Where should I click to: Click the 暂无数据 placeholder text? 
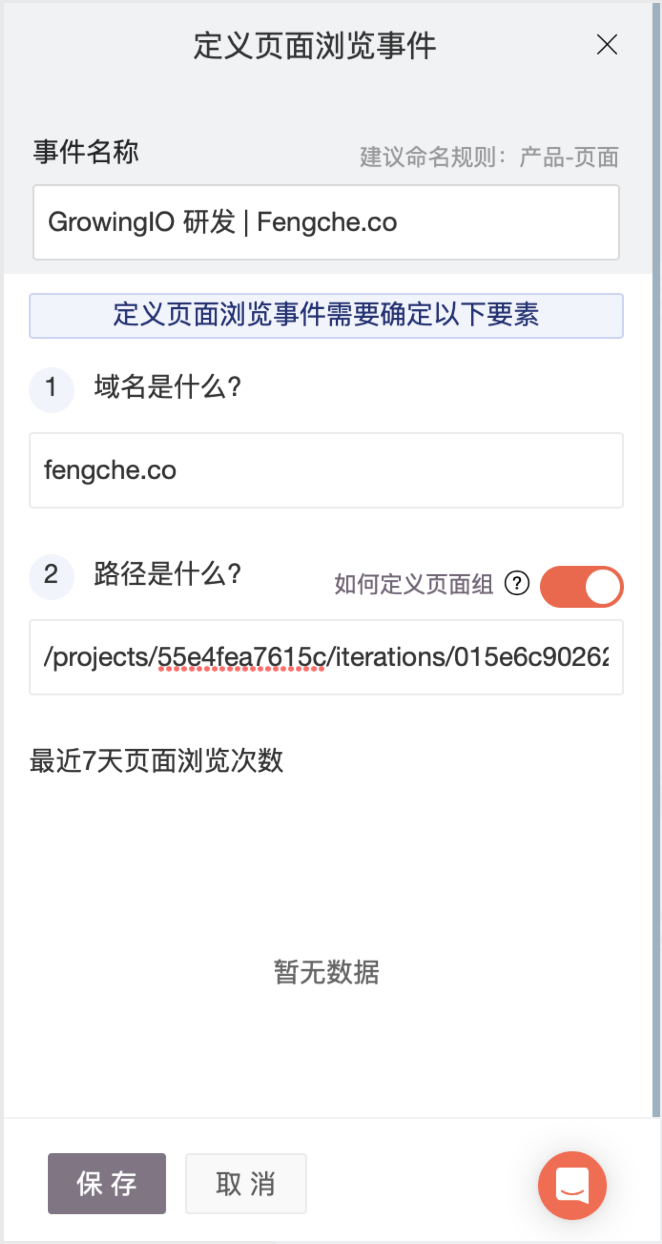326,972
